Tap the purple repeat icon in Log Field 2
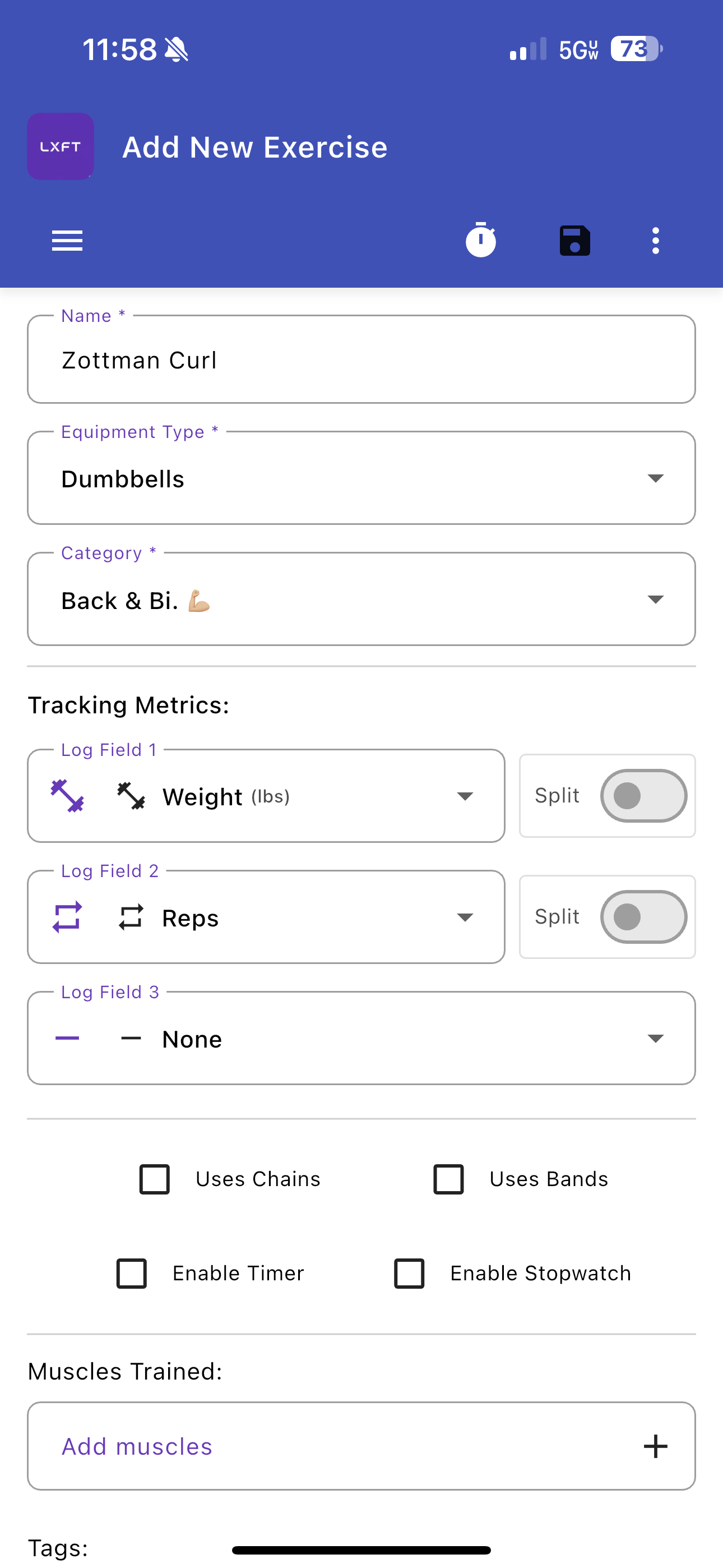Image resolution: width=723 pixels, height=1568 pixels. [67, 917]
